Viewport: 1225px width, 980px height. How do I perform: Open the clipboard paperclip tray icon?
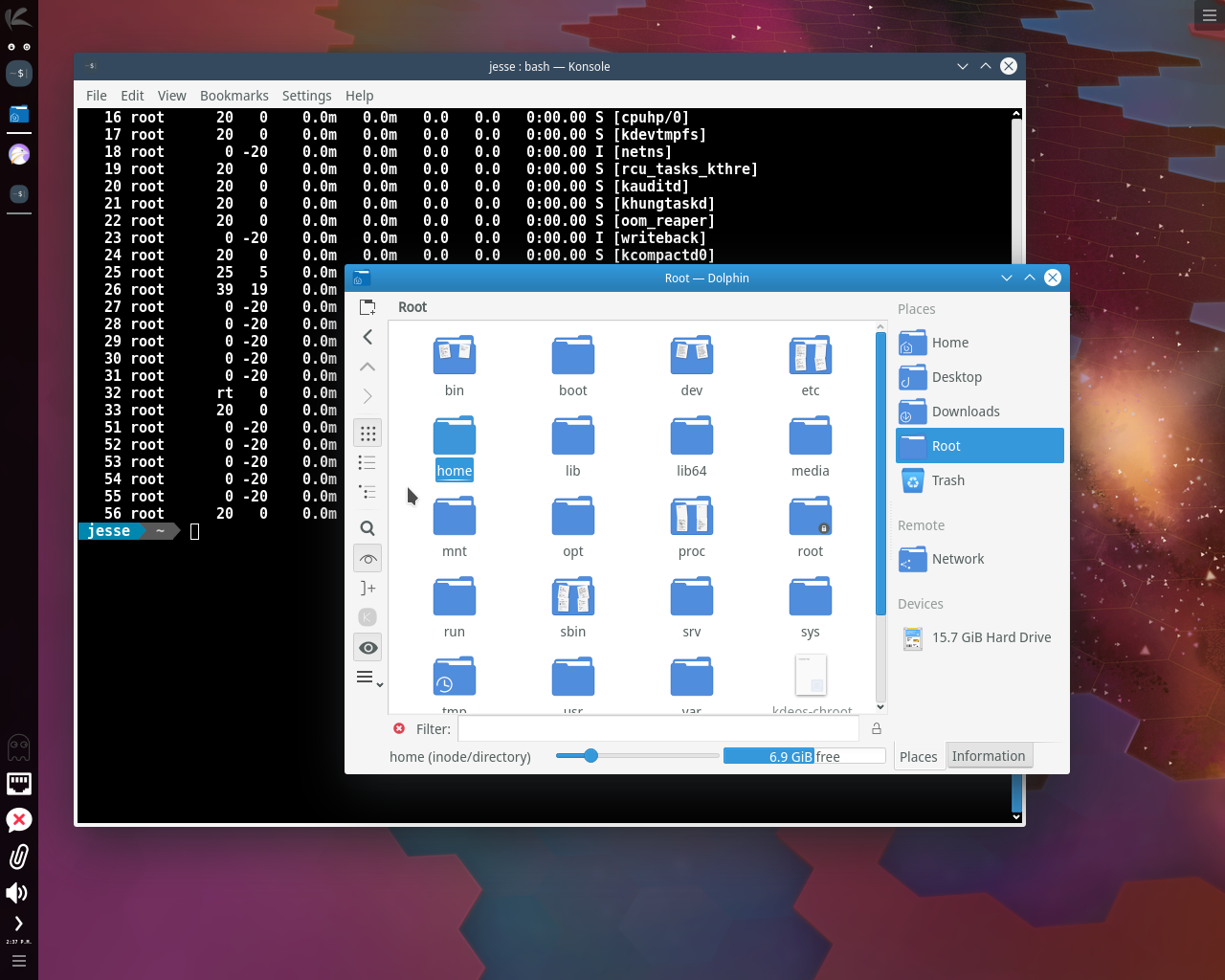[x=19, y=857]
